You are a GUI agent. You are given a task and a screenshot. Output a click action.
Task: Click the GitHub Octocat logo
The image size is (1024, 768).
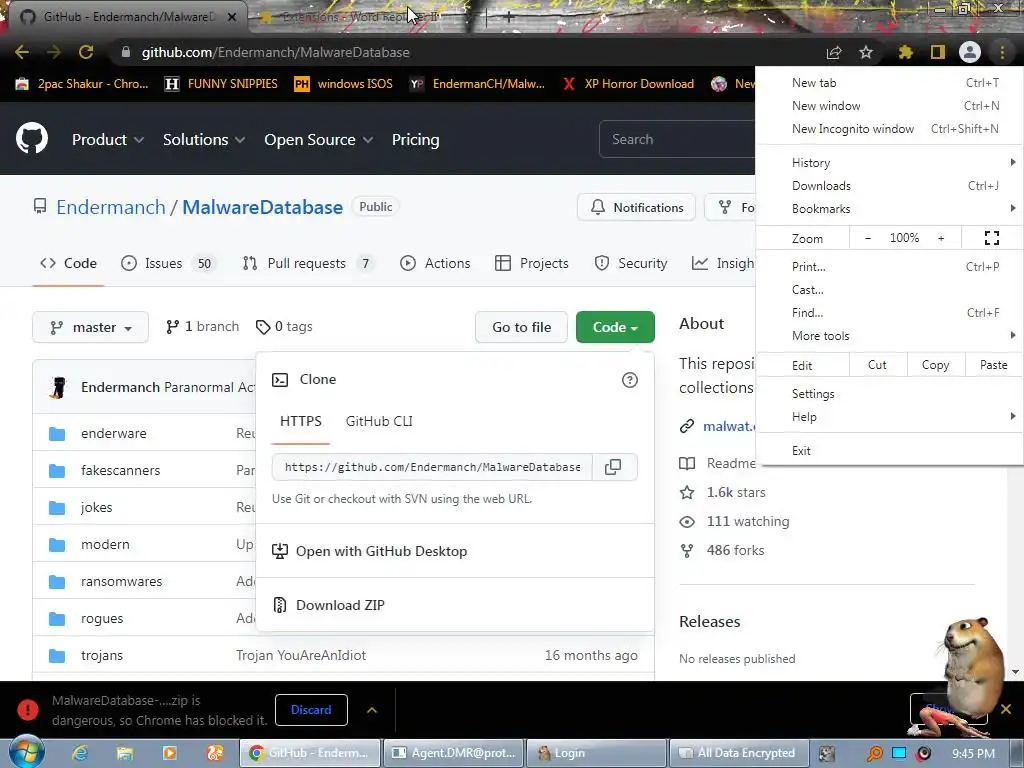pos(31,138)
